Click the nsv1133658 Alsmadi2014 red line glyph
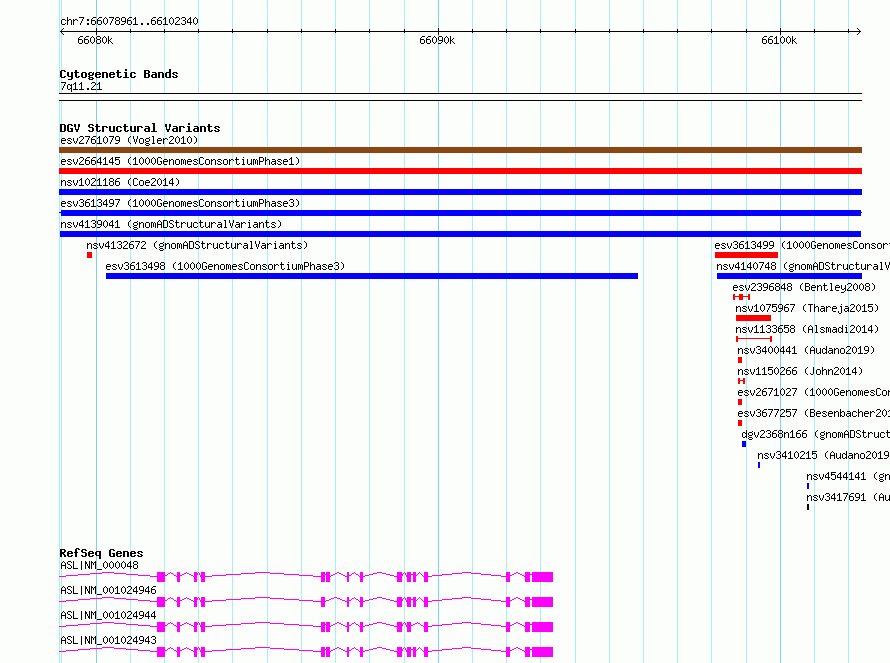Viewport: 890px width, 663px height. point(754,339)
